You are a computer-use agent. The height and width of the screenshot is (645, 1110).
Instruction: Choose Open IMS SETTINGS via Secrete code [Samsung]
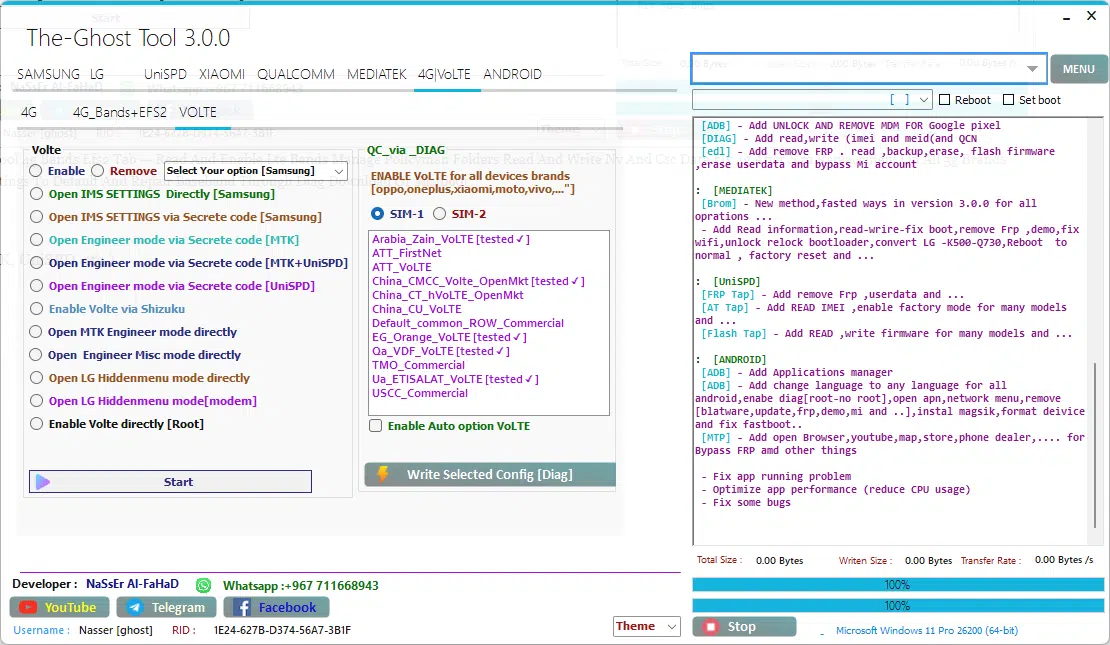pyautogui.click(x=36, y=217)
